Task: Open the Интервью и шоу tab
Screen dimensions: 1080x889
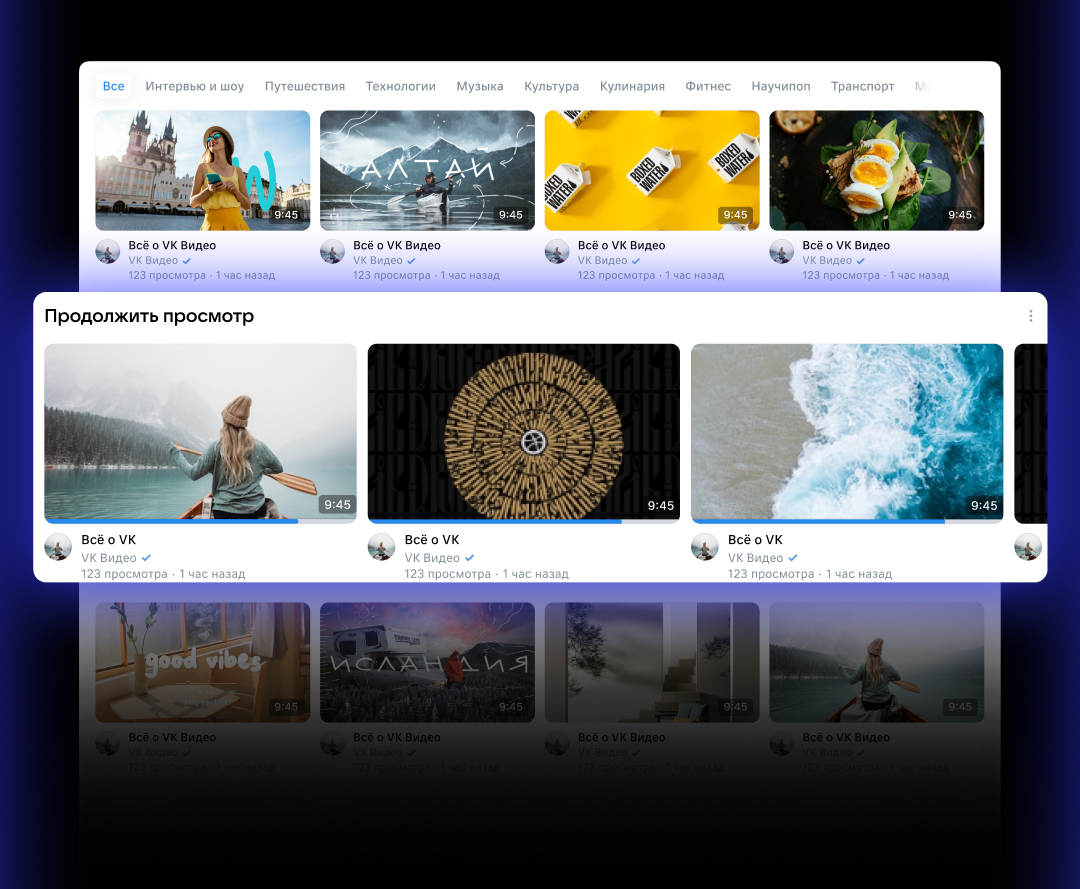Action: coord(195,86)
